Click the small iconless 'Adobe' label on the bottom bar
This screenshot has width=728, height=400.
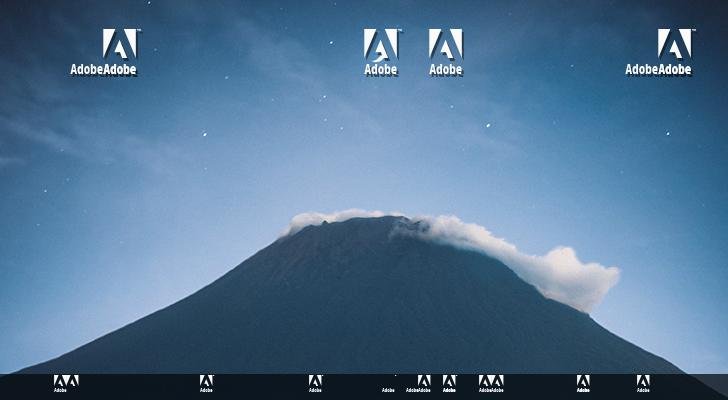[388, 390]
